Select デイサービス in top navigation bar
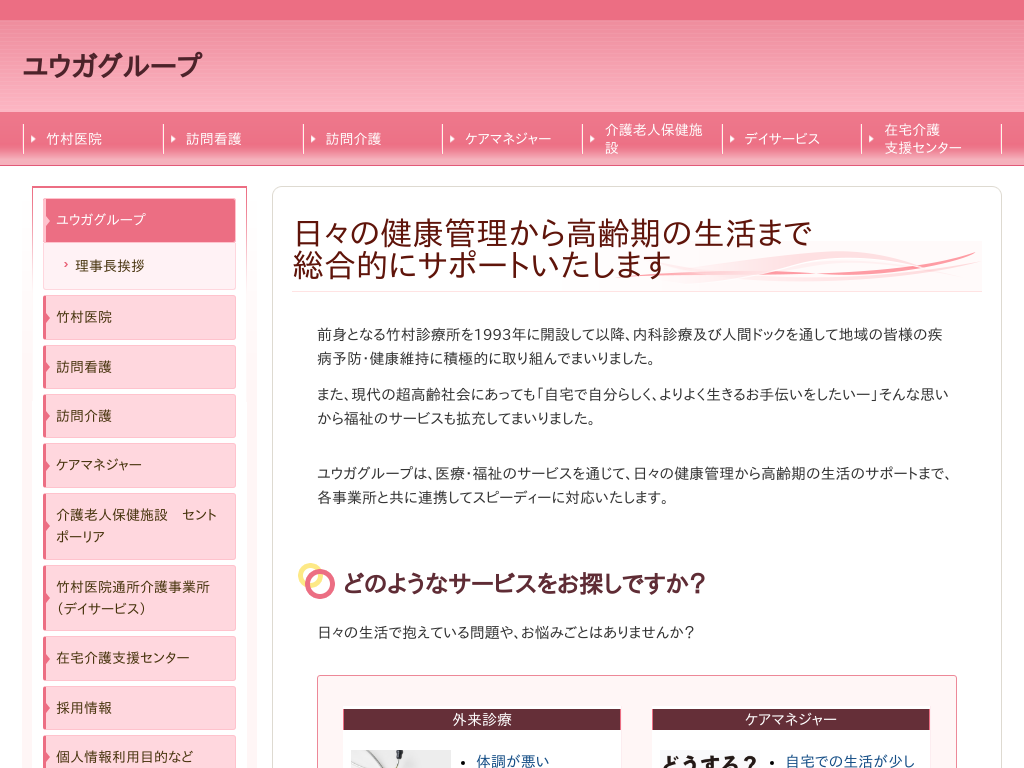Viewport: 1024px width, 768px height. click(781, 139)
